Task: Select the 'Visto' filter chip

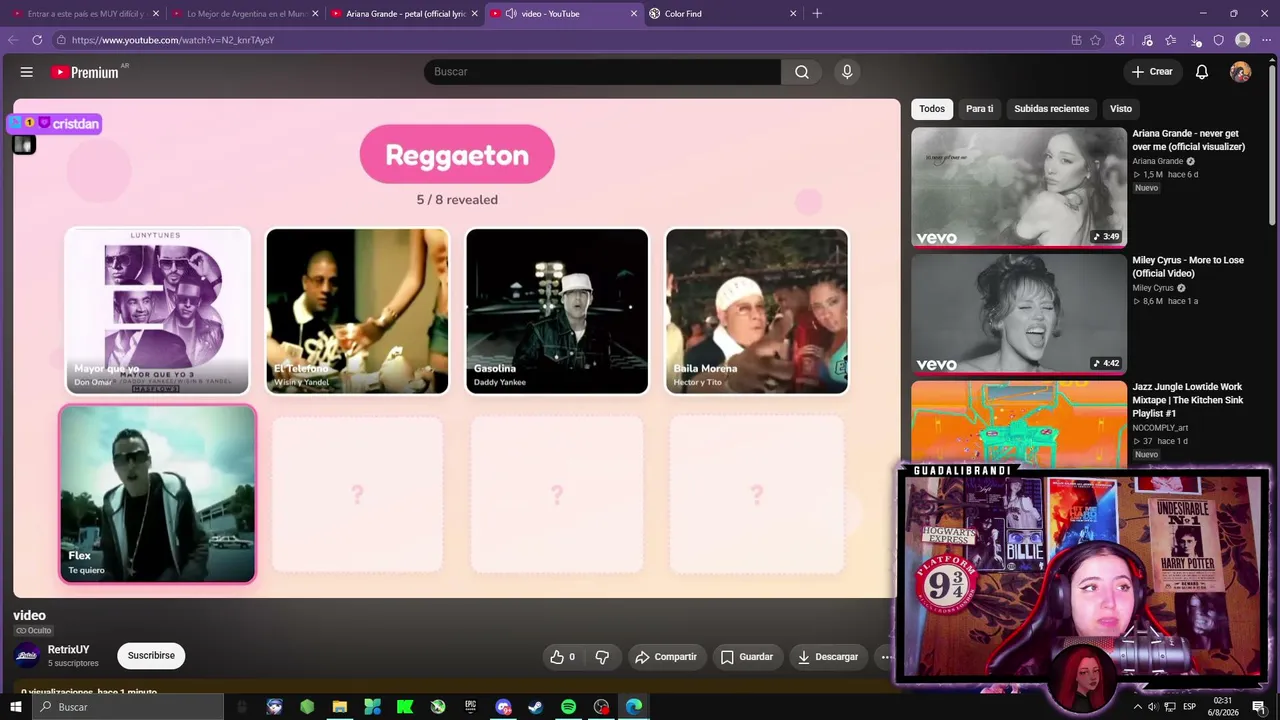Action: click(1121, 109)
